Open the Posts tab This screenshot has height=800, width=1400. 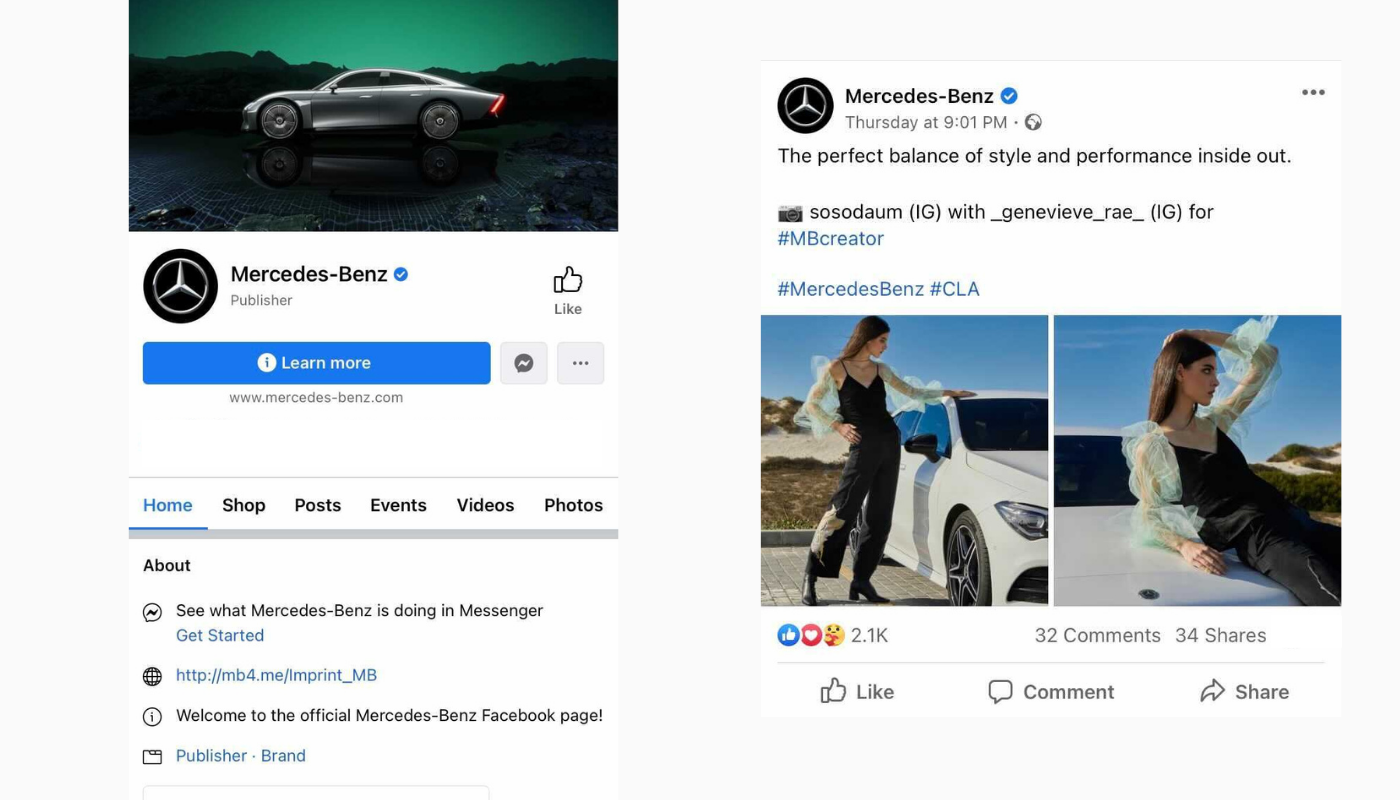[318, 505]
